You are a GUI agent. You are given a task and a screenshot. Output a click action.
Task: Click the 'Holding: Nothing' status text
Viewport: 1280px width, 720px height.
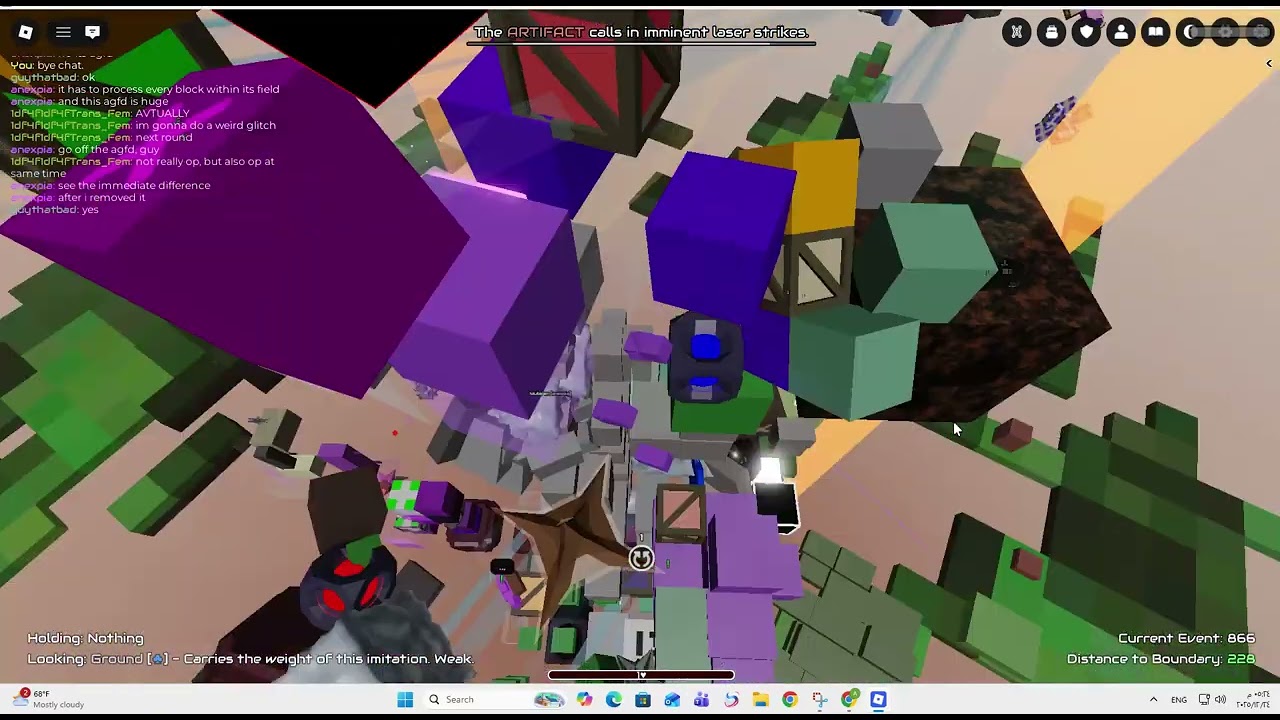85,638
